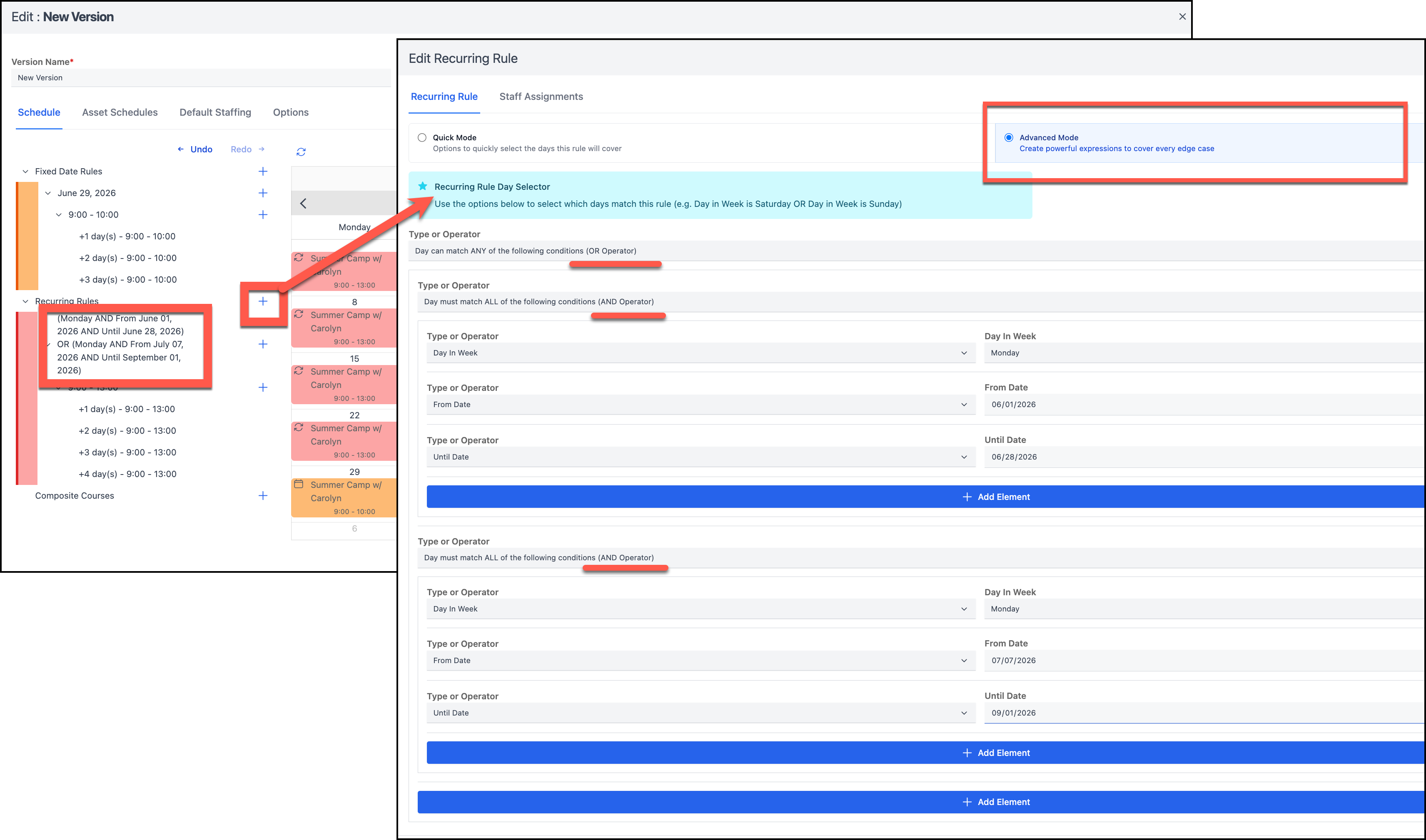Open the From Date type dropdown
Viewport: 1426px width, 840px height.
point(700,404)
